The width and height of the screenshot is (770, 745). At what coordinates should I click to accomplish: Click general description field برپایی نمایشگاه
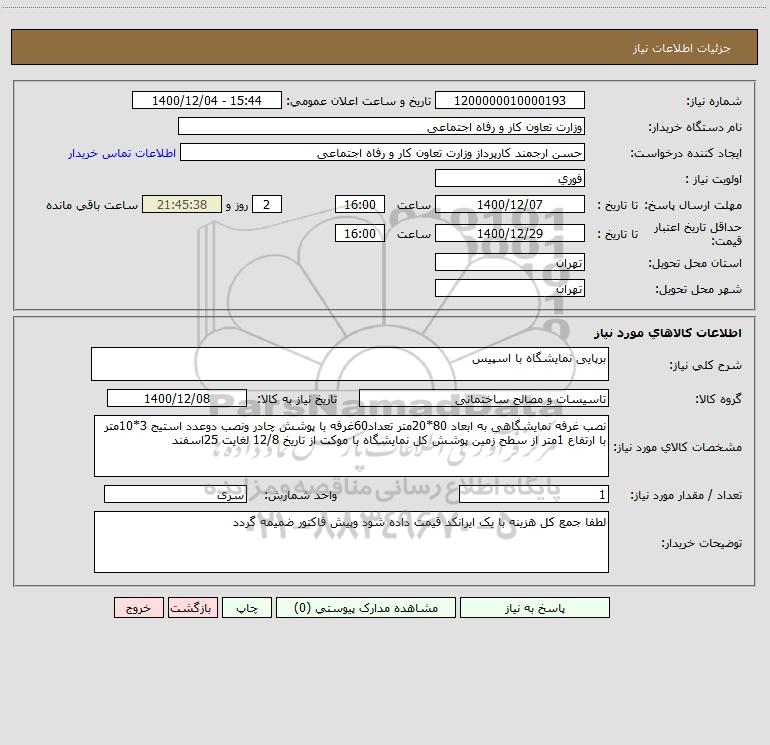(x=350, y=364)
